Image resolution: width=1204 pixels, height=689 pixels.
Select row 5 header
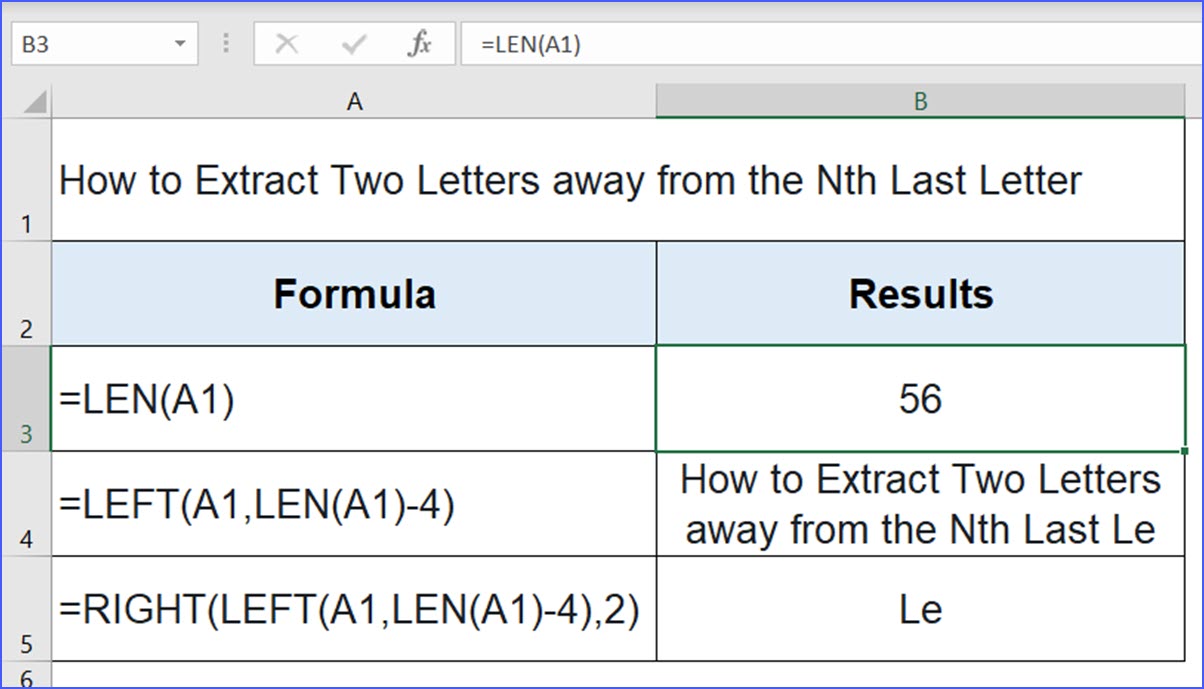tap(27, 610)
